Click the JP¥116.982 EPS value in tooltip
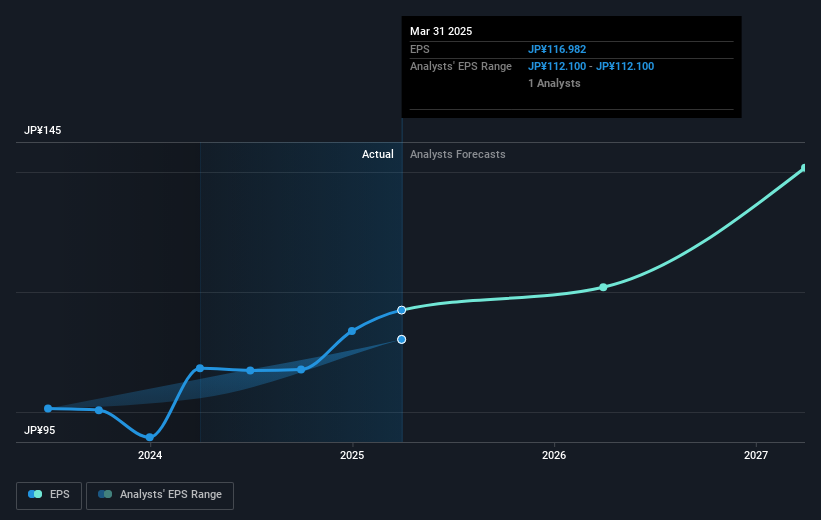 tap(557, 49)
